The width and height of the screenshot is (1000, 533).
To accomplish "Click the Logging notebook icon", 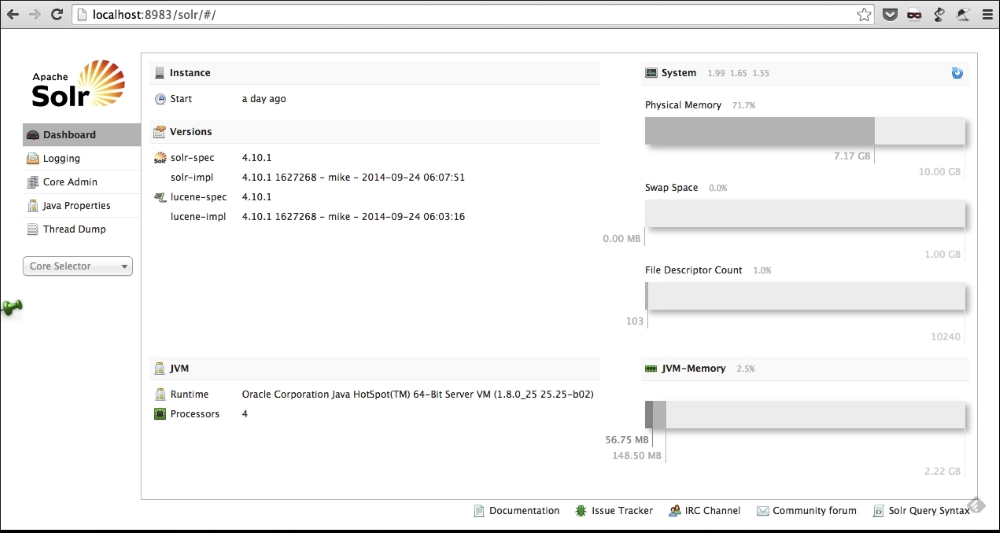I will point(33,158).
